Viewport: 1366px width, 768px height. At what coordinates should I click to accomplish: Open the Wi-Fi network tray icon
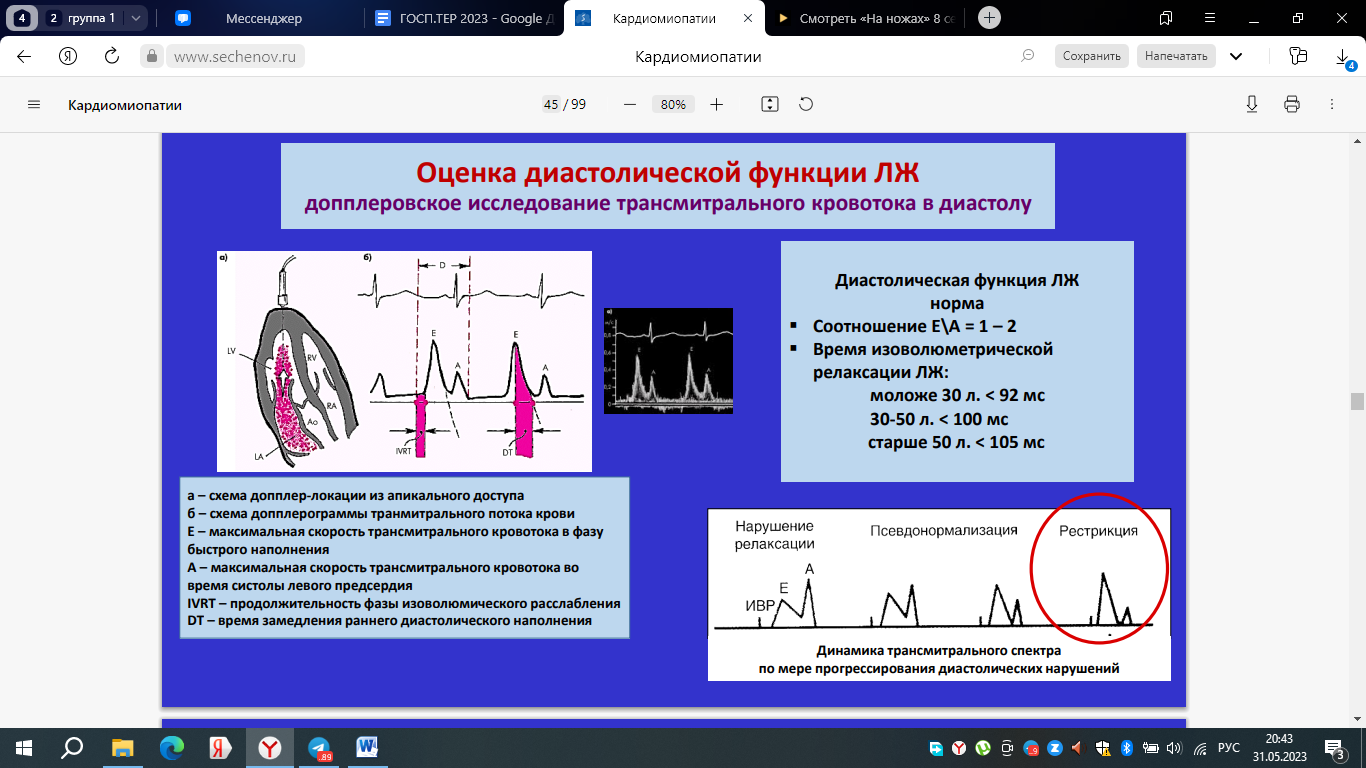pyautogui.click(x=1199, y=747)
